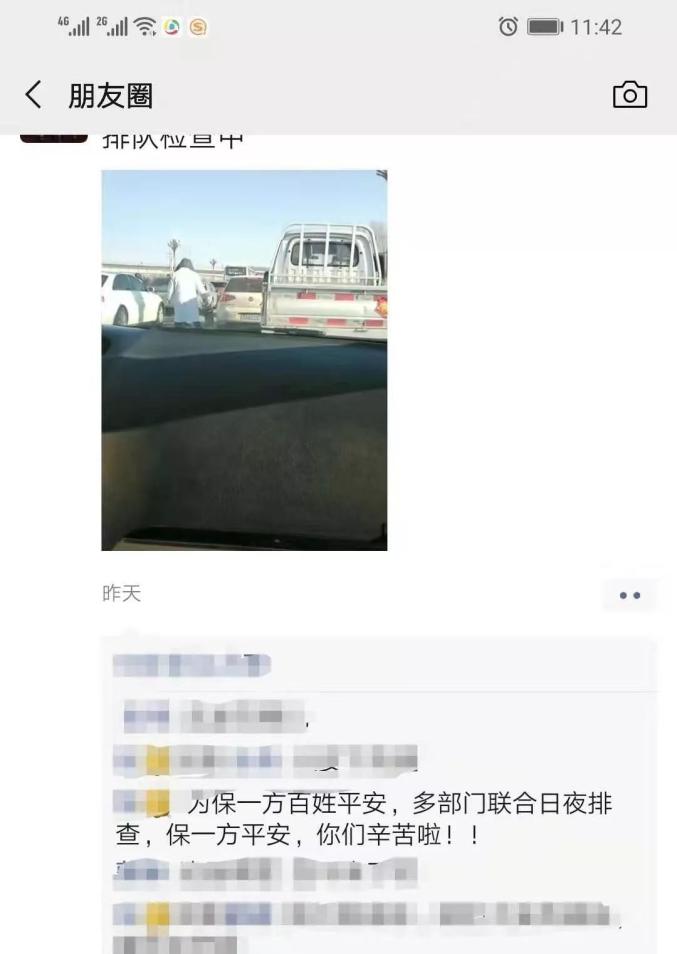Tap the colorful round notification icon
677x954 pixels.
click(172, 27)
